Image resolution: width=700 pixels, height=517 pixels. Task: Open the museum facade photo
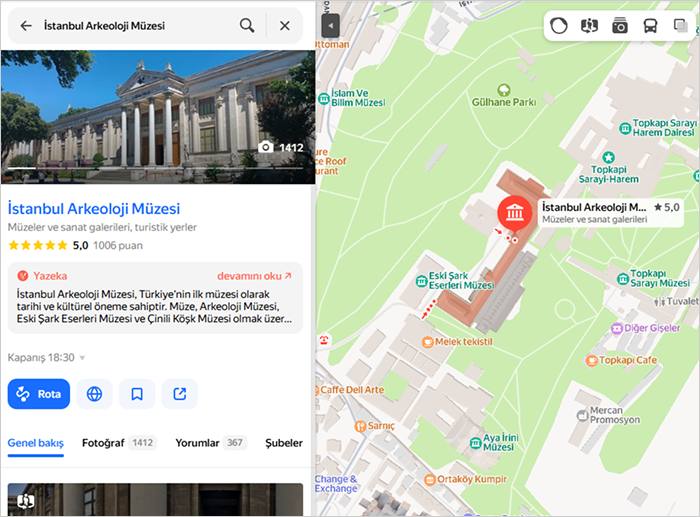coord(158,117)
